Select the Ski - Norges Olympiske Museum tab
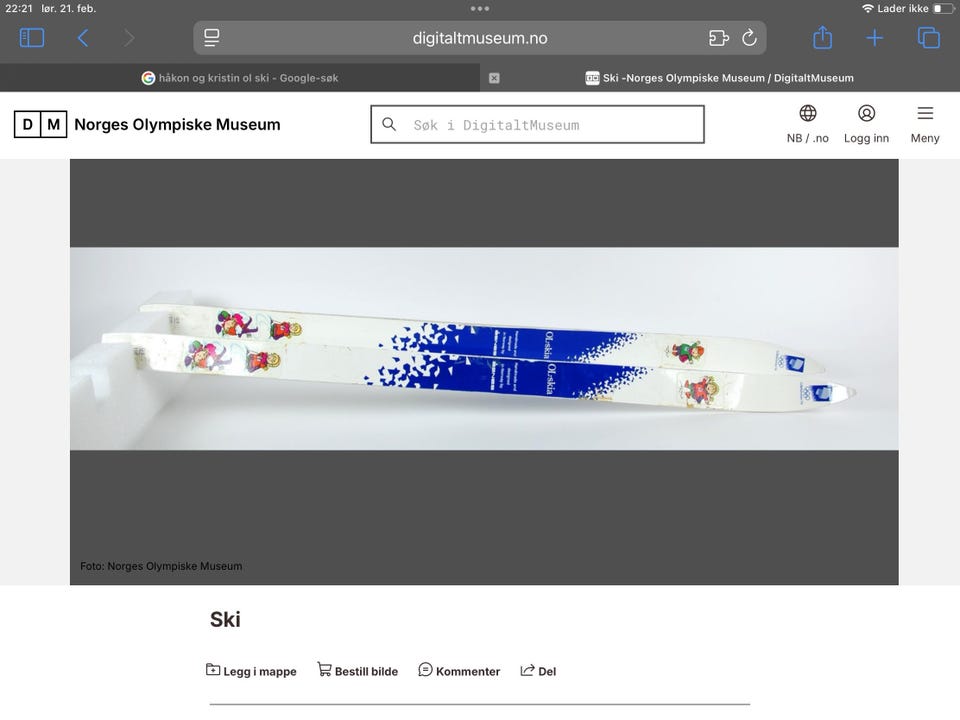960x720 pixels. [720, 78]
